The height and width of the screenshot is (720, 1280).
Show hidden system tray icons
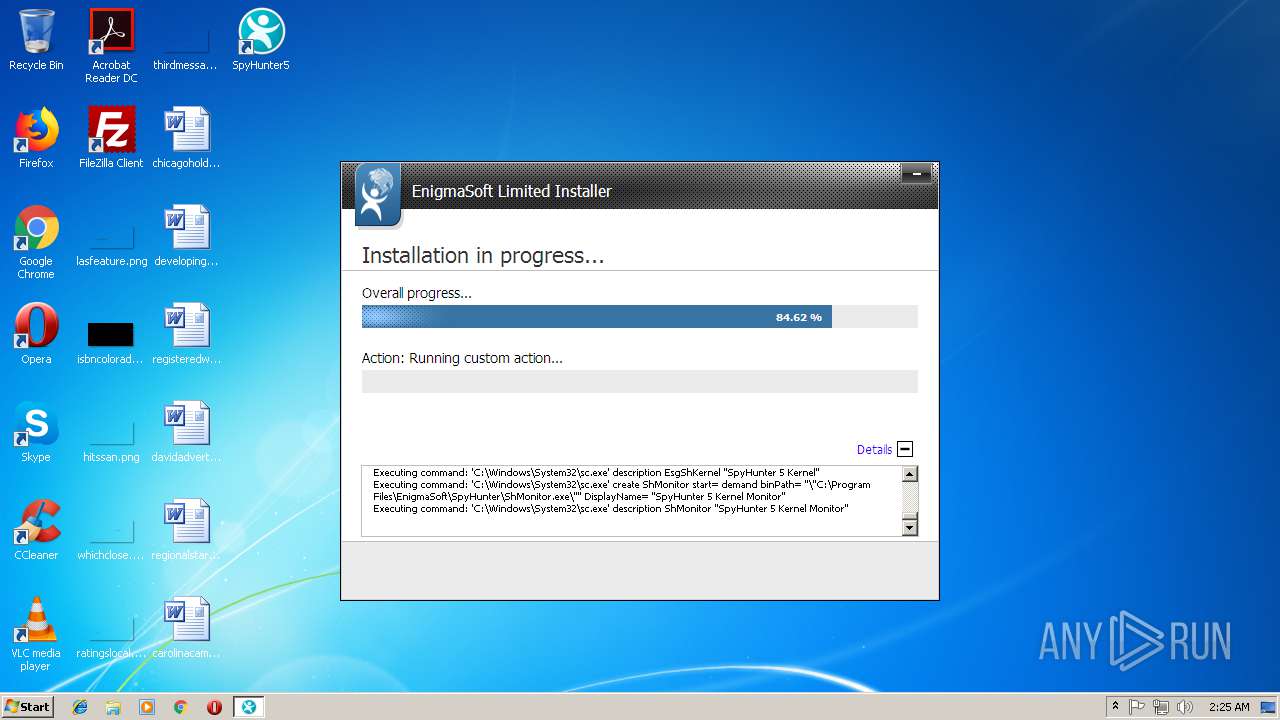tap(1115, 707)
